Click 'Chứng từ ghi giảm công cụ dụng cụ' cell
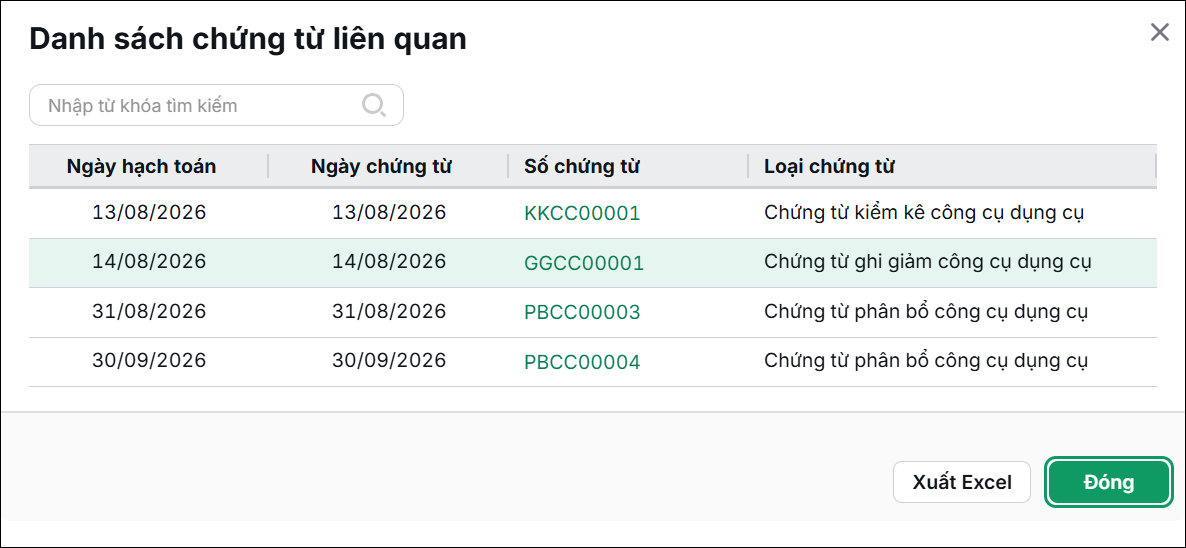Image resolution: width=1186 pixels, height=548 pixels. tap(928, 262)
